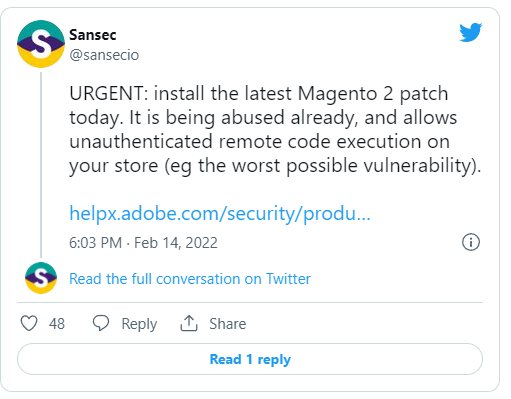Click the 48 likes count
Screen dimensions: 511x399
pos(57,324)
